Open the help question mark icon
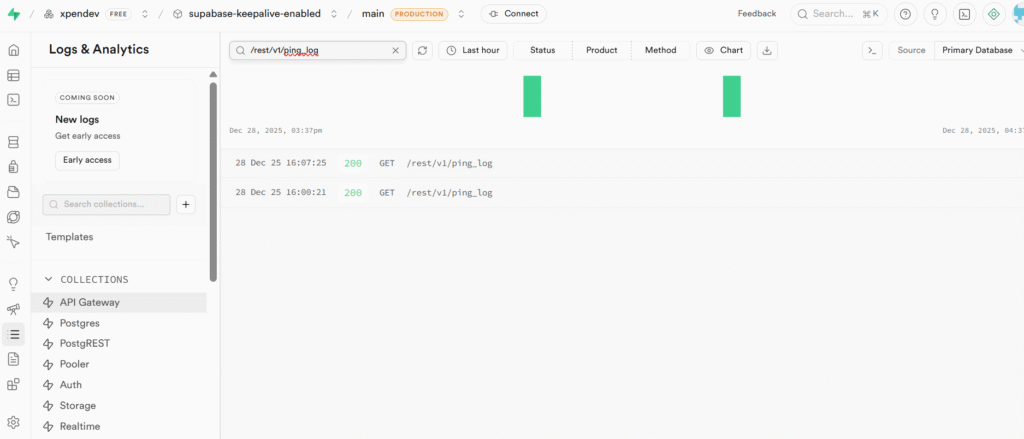This screenshot has height=439, width=1024. 905,14
